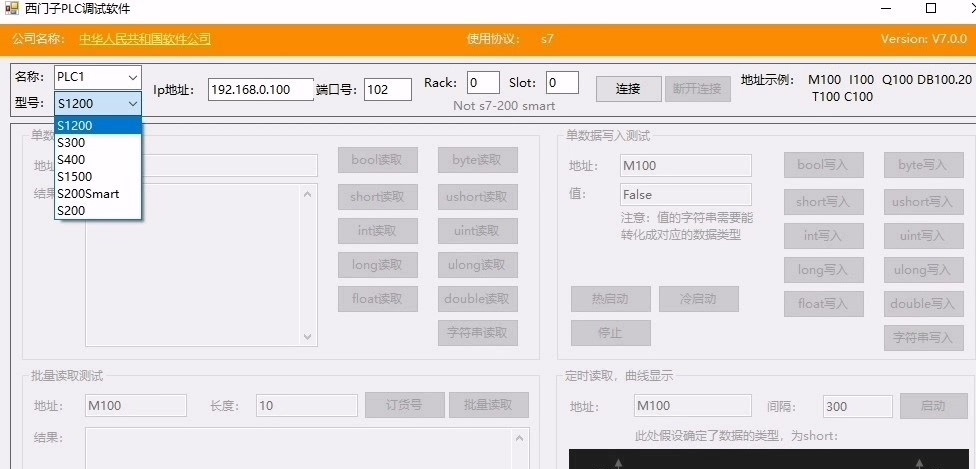Choose S200Smart from the model list

(98, 194)
